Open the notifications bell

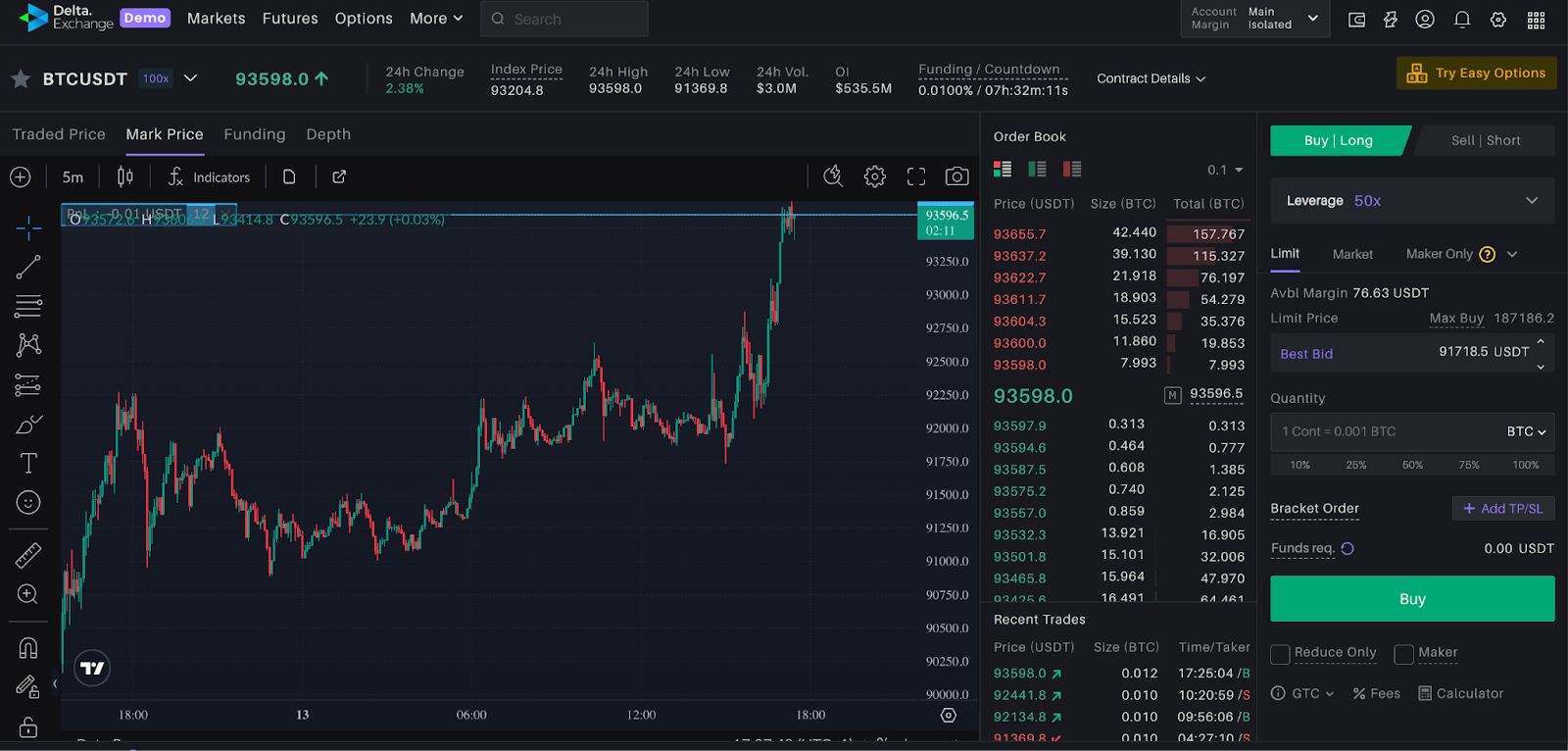pyautogui.click(x=1462, y=20)
